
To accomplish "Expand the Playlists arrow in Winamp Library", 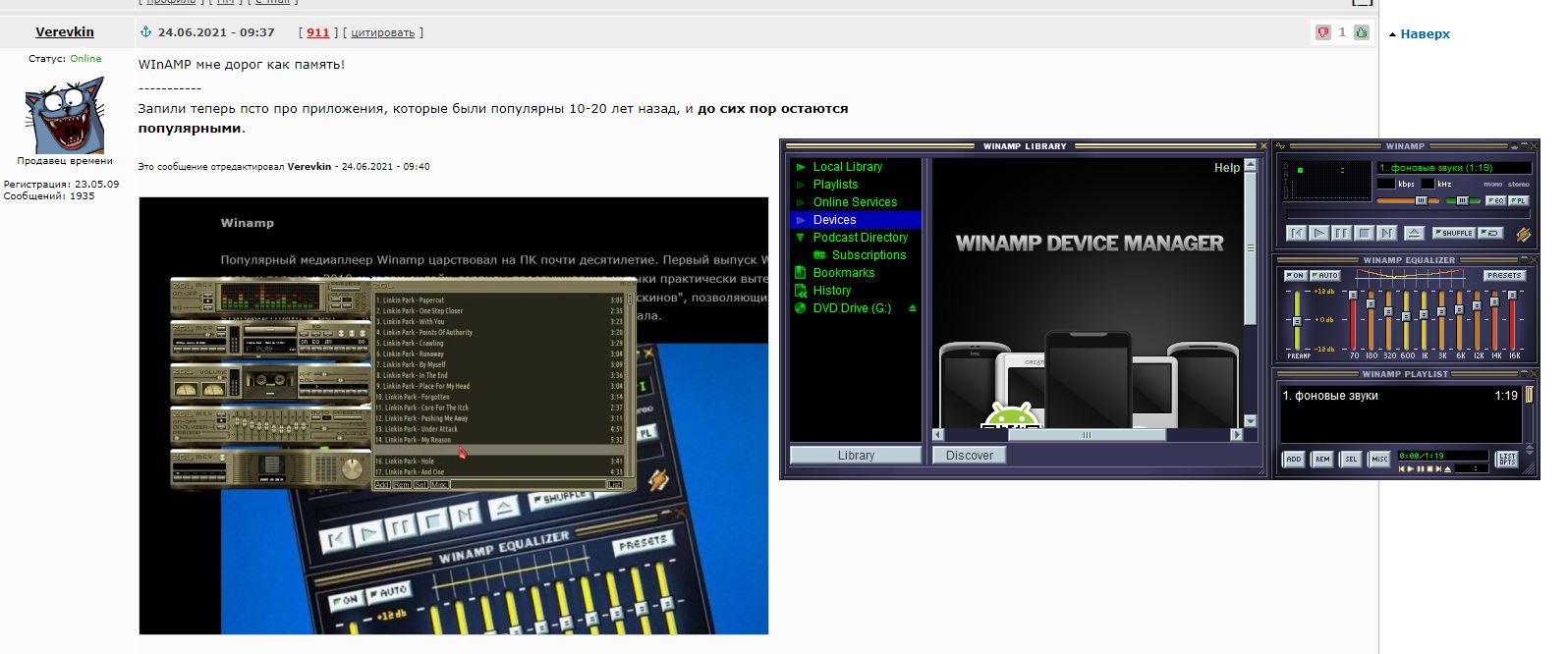I will pyautogui.click(x=801, y=185).
